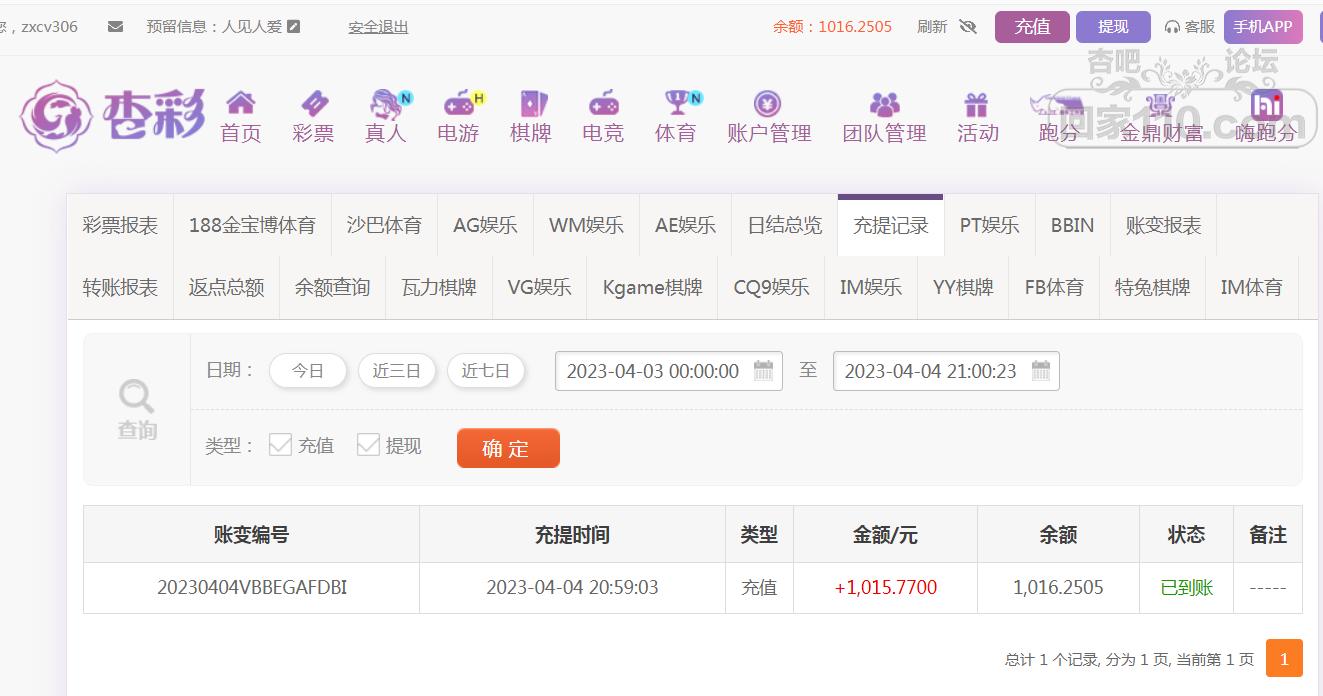The height and width of the screenshot is (696, 1323).
Task: Click the start date field 2023-04-03
Action: 668,371
